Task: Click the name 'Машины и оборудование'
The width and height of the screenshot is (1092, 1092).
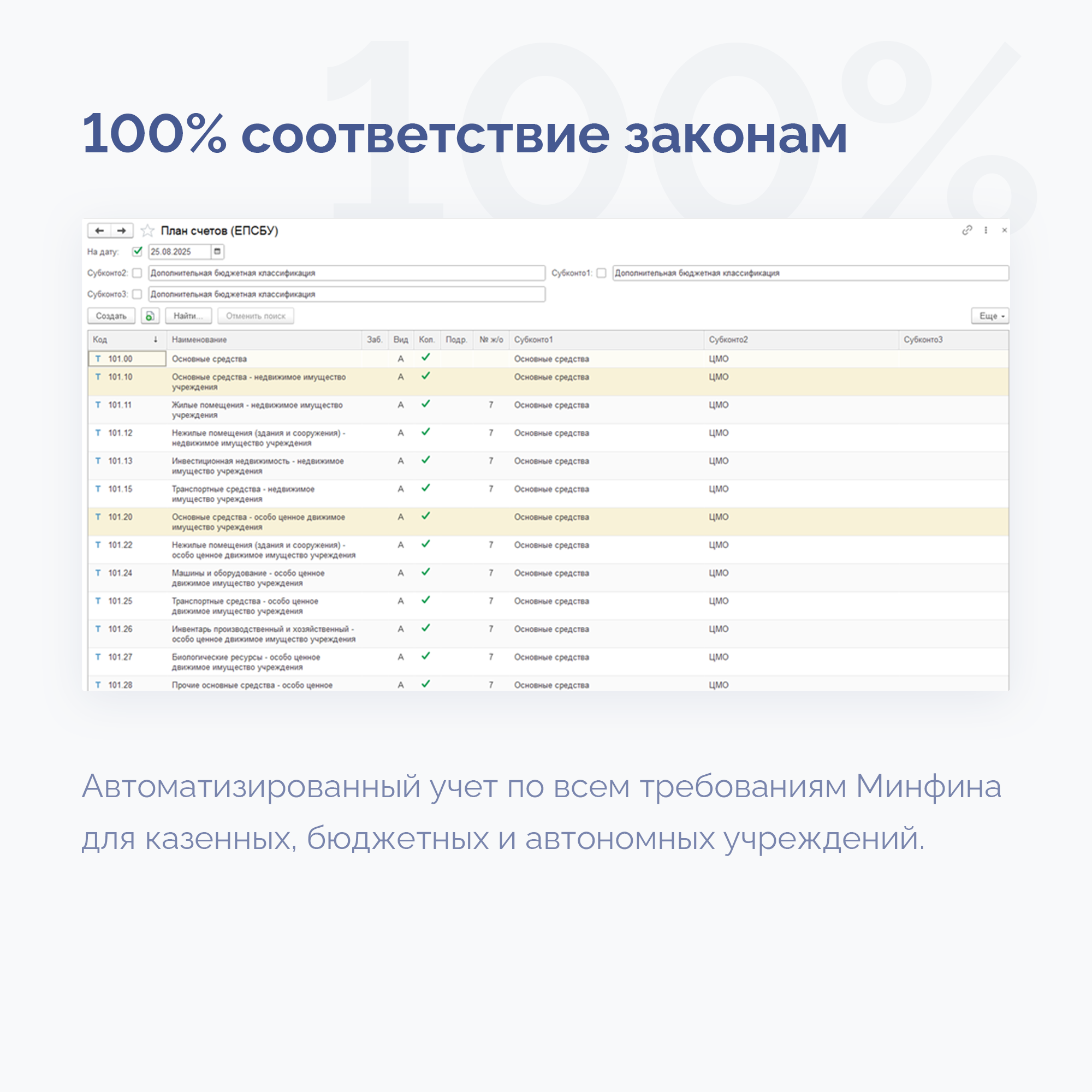Action: coord(219,573)
